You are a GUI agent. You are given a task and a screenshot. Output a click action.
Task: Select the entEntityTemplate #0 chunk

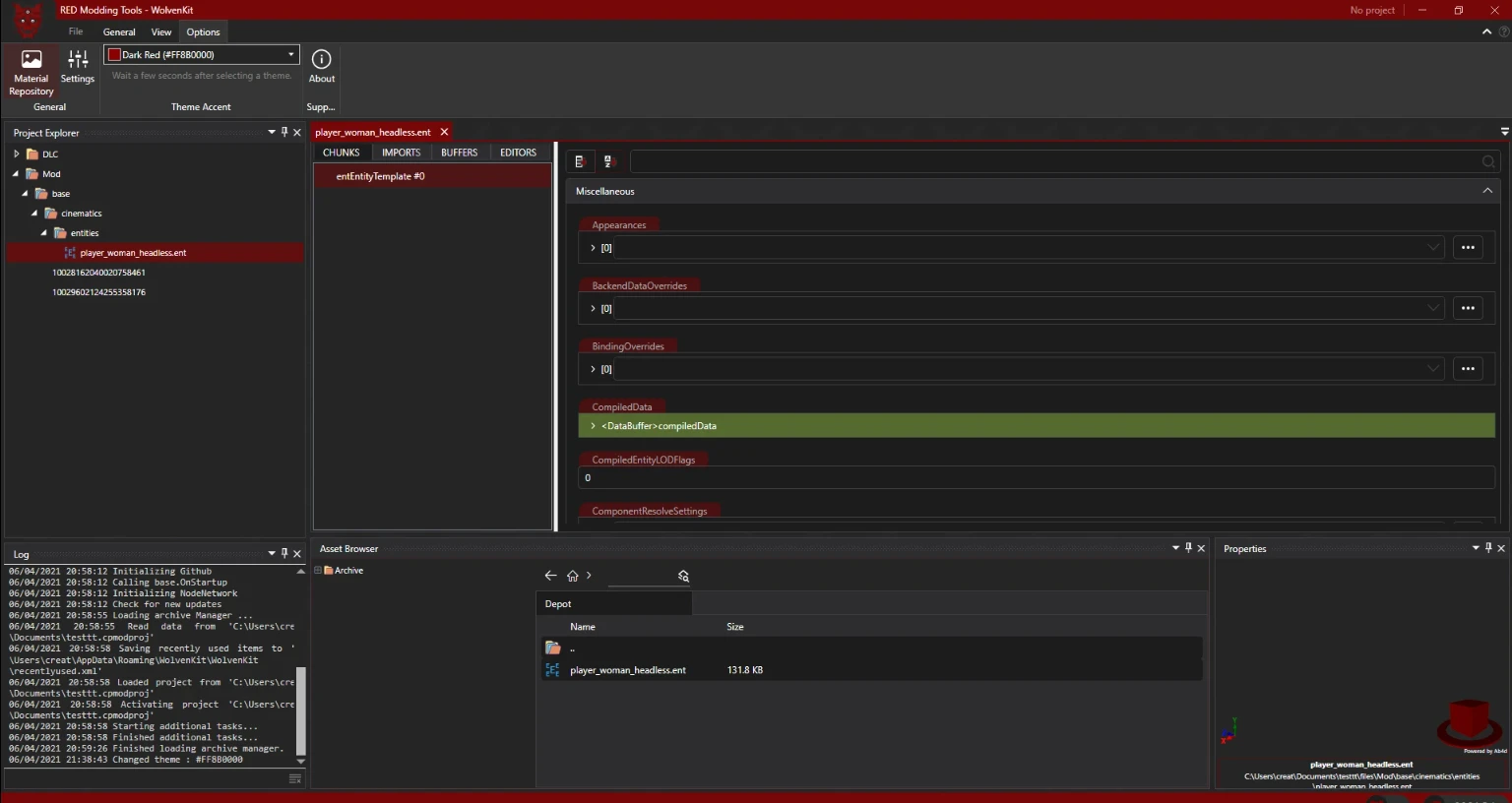(432, 176)
